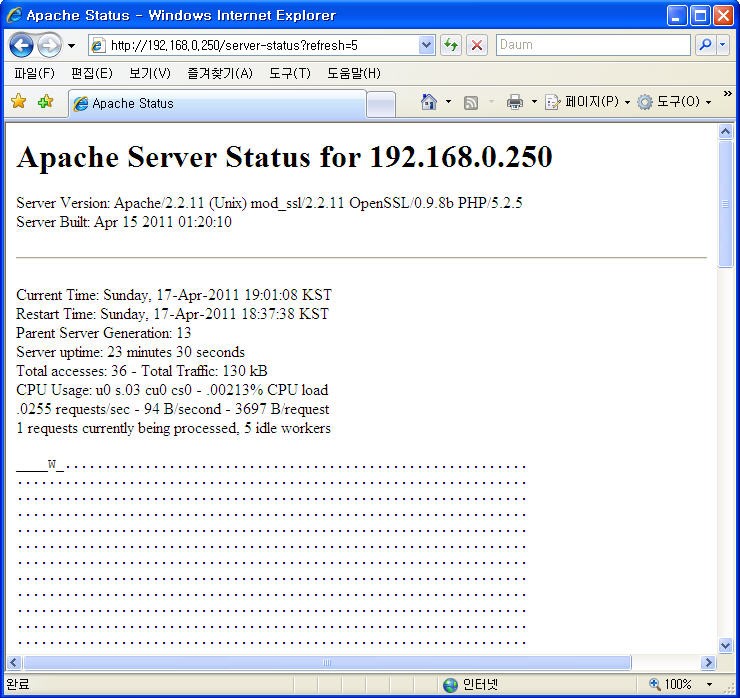Viewport: 740px width, 698px height.
Task: Open the Favorites Center star icon
Action: (18, 101)
